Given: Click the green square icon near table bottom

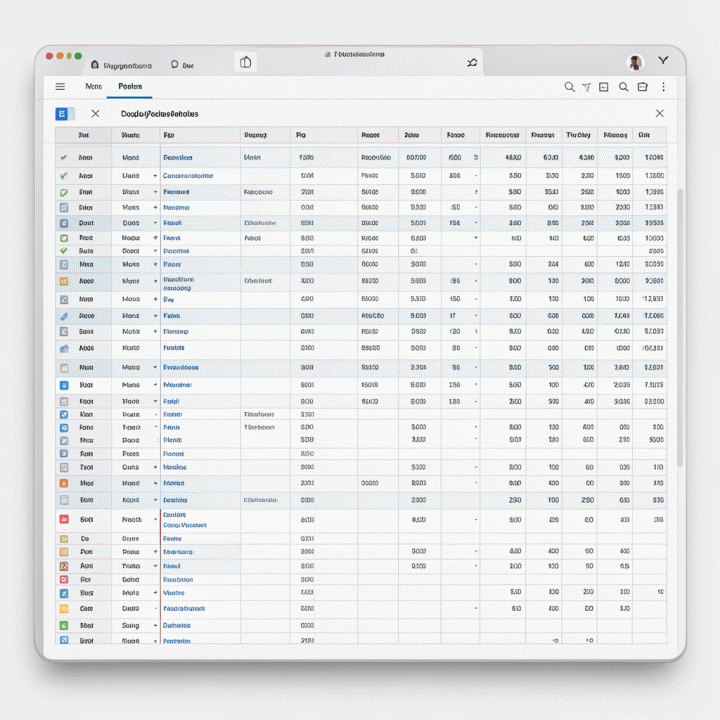Looking at the screenshot, I should point(64,625).
